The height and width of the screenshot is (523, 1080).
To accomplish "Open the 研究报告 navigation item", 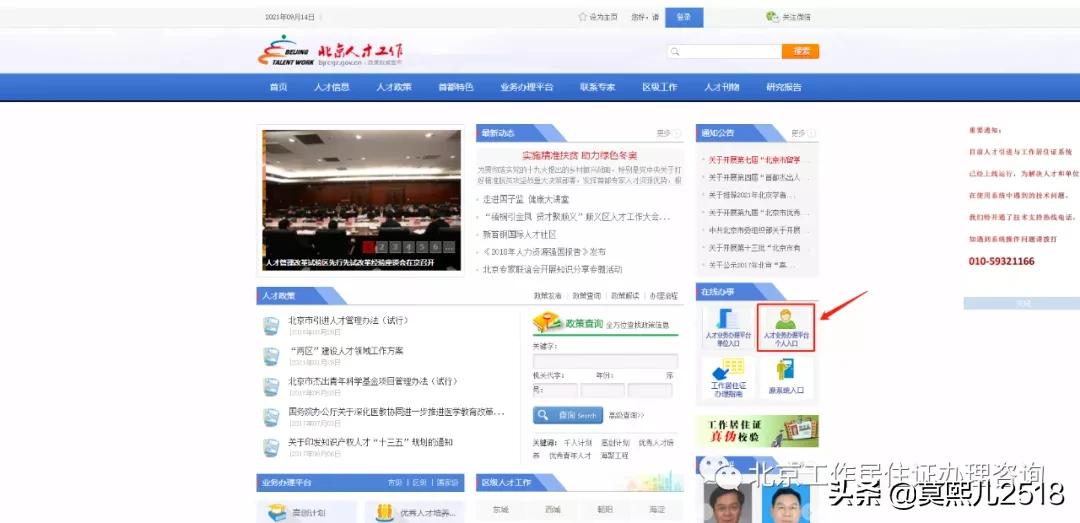I will (x=784, y=87).
